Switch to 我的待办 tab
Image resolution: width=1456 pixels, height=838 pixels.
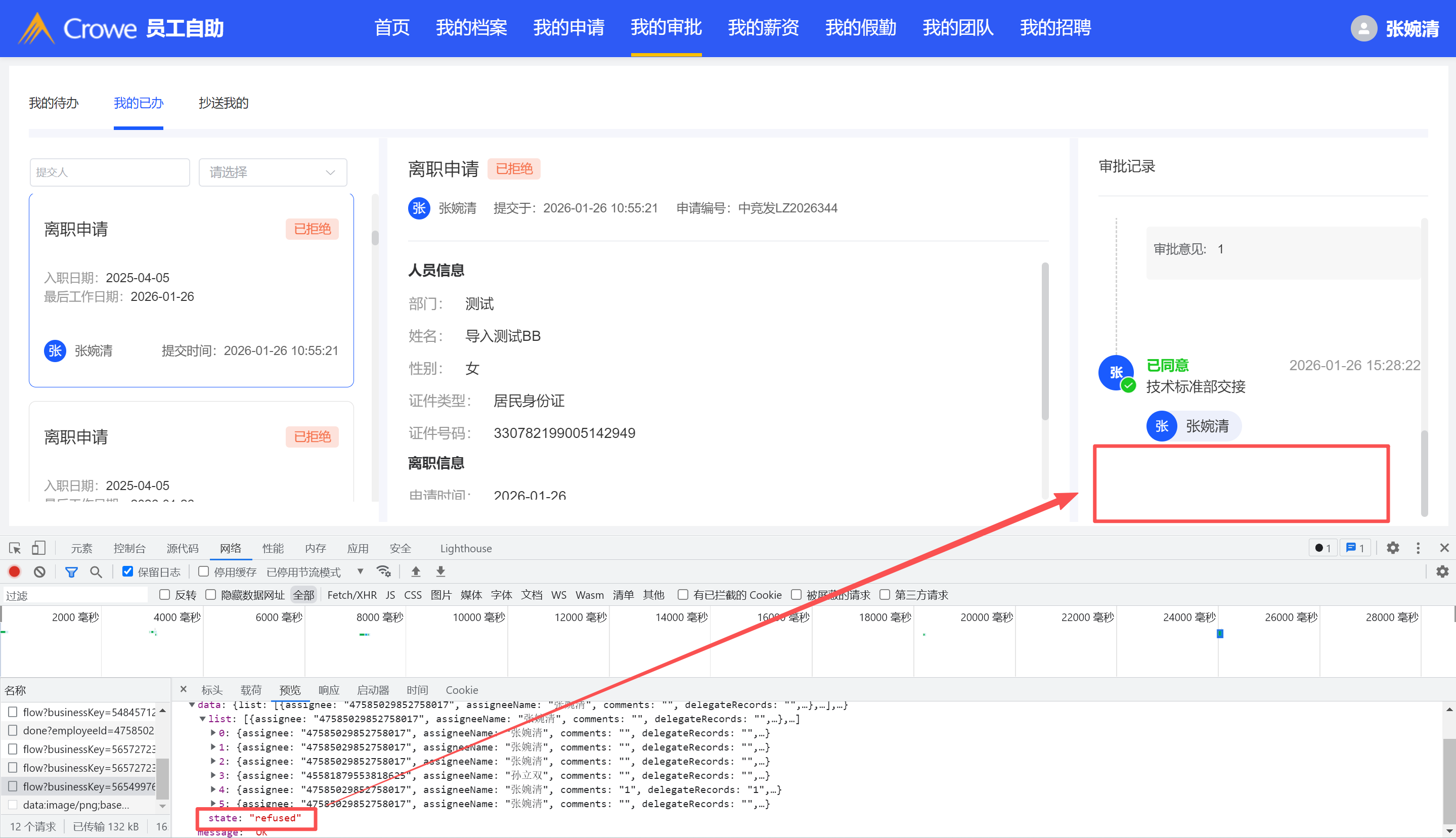(x=54, y=103)
